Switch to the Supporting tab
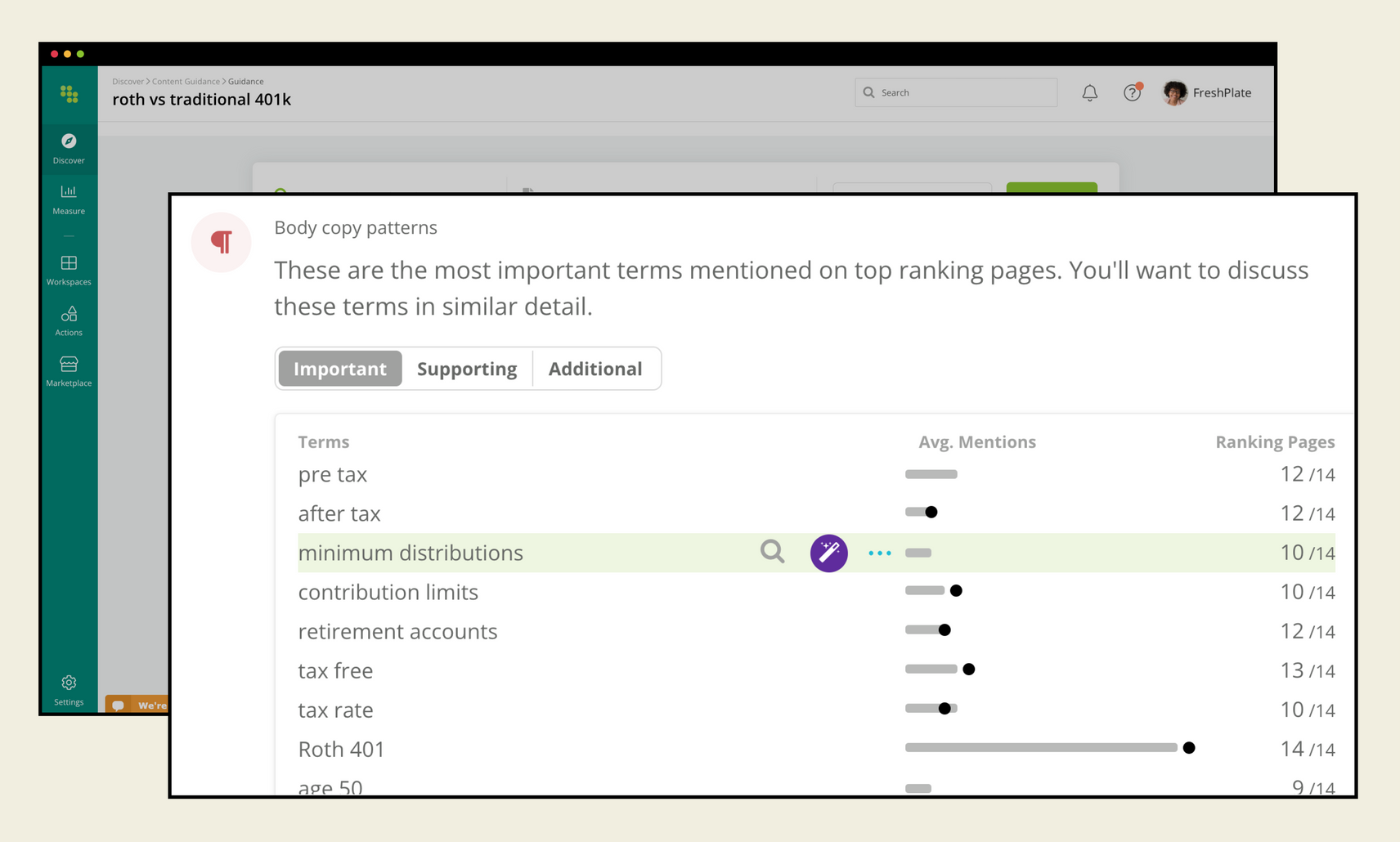The image size is (1400, 842). pyautogui.click(x=467, y=369)
